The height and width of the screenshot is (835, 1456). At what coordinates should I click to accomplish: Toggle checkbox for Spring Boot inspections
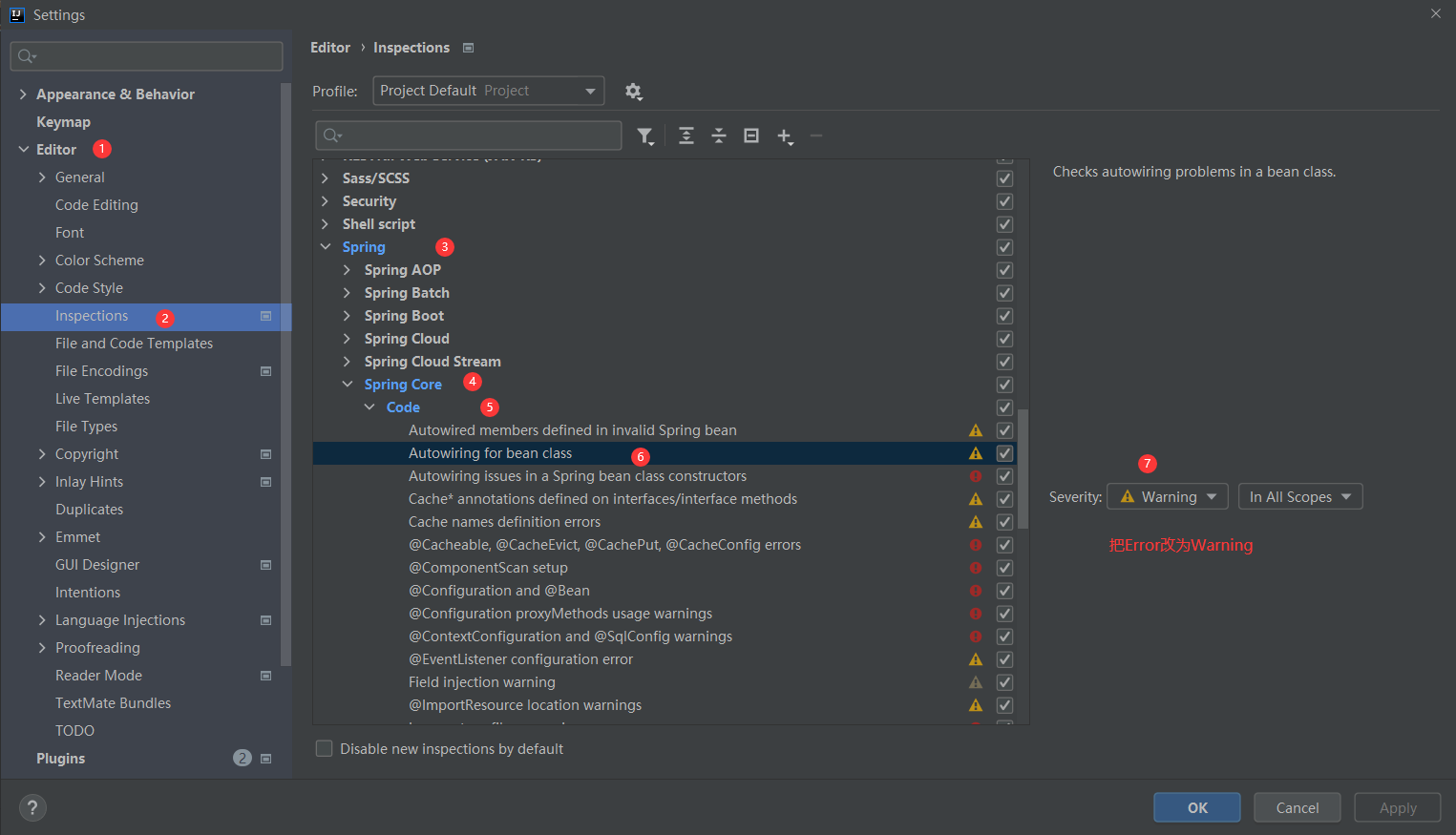tap(1004, 316)
